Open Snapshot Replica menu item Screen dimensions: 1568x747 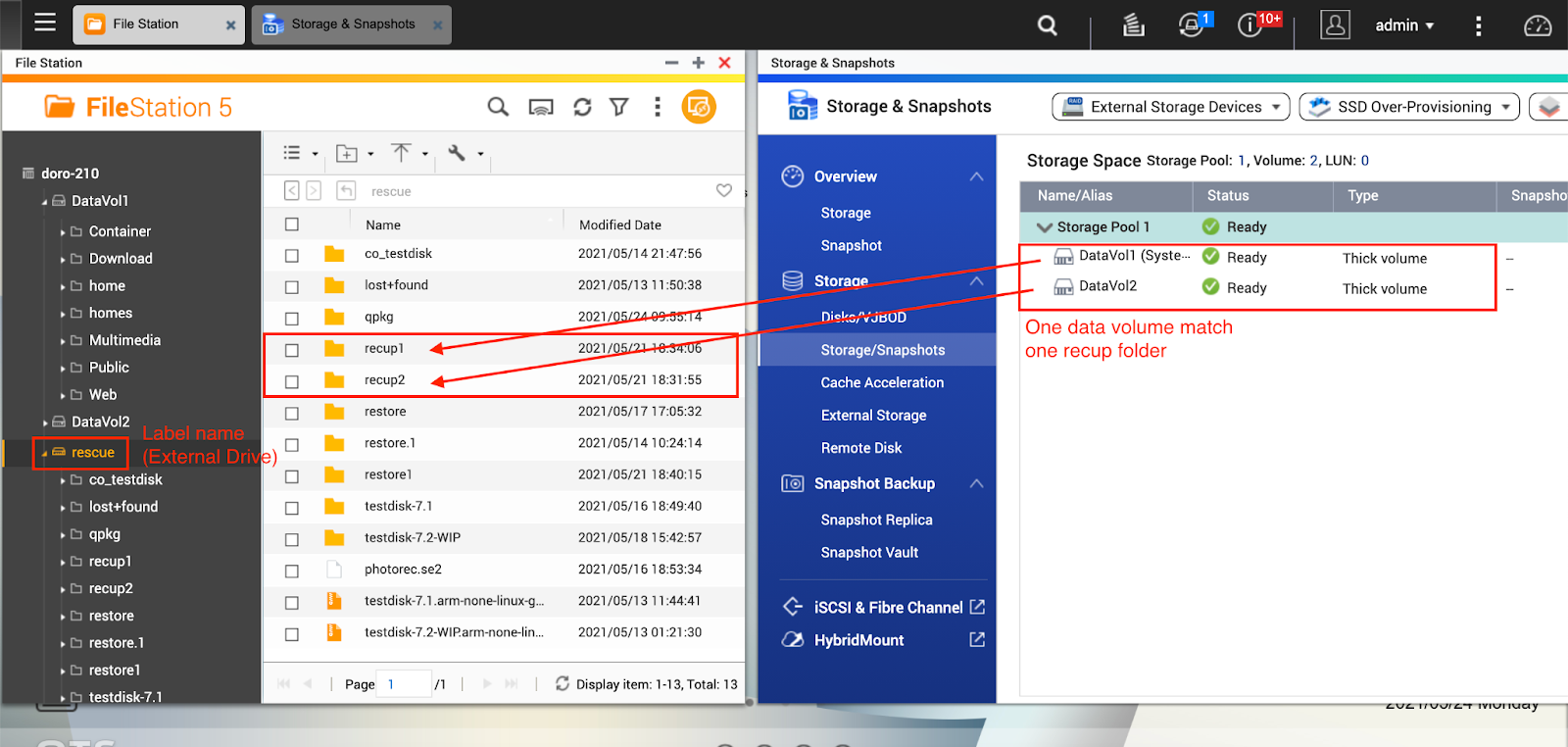pos(876,520)
